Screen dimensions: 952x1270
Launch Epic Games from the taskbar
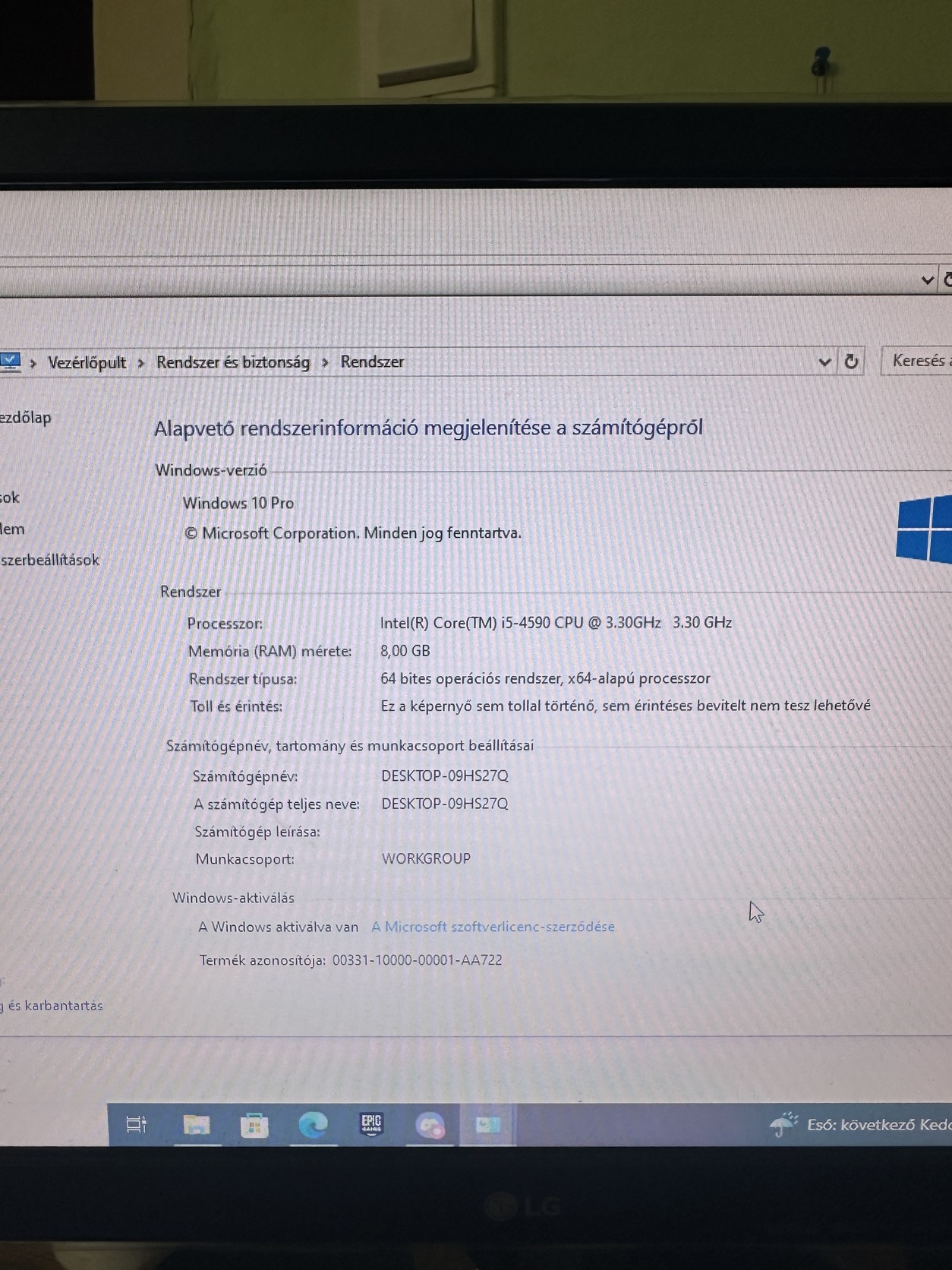tap(371, 1124)
